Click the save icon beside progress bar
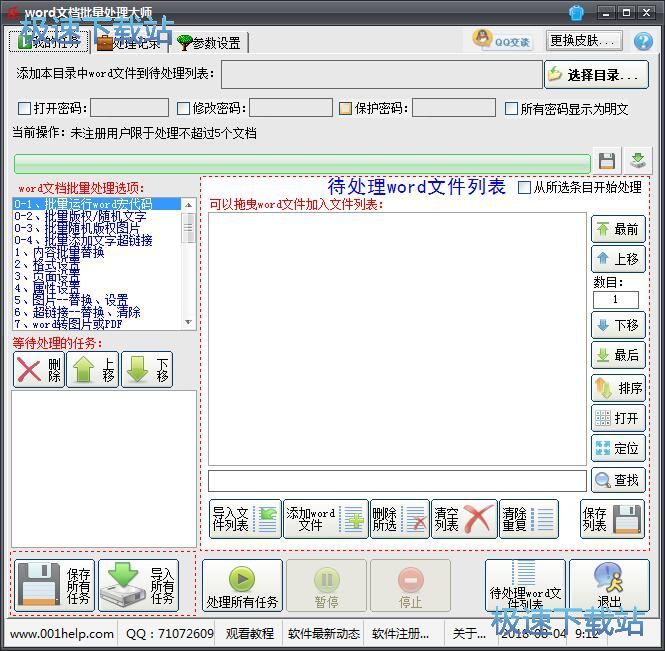The height and width of the screenshot is (651, 665). coord(607,161)
